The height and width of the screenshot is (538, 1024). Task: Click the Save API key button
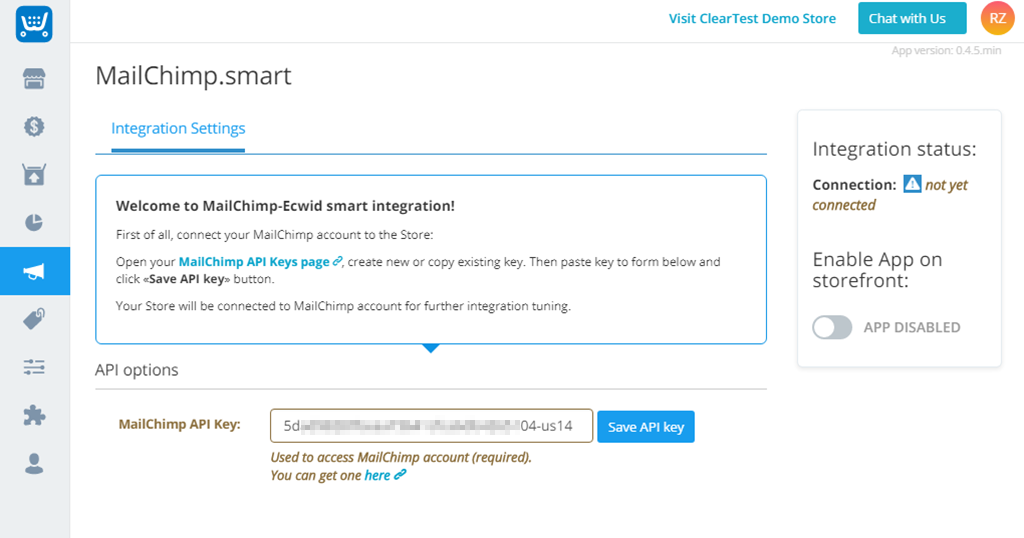pos(646,427)
